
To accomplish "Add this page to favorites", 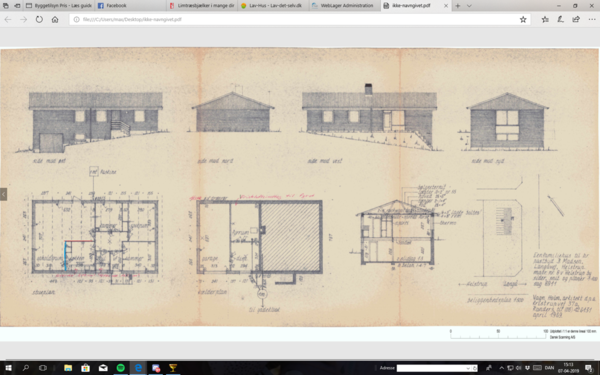I will tap(523, 20).
